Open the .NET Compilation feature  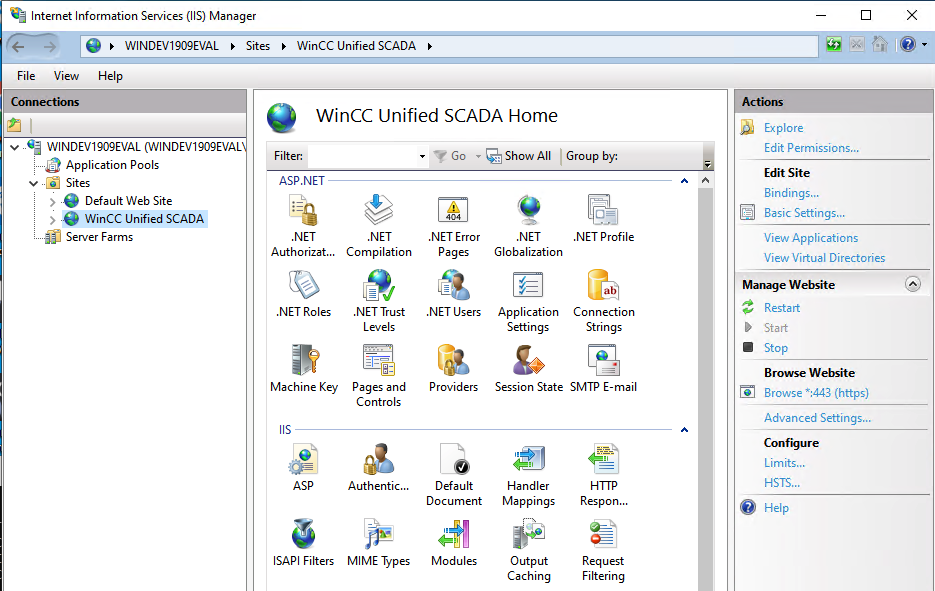click(379, 226)
